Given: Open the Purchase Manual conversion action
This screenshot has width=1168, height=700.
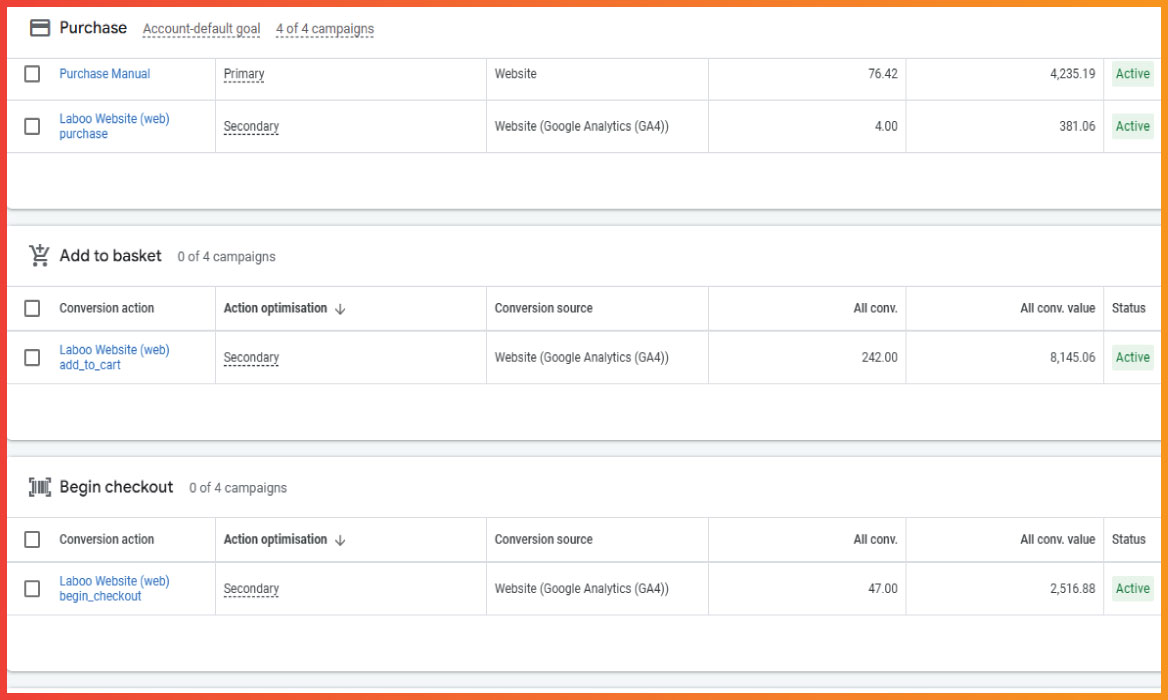Looking at the screenshot, I should coord(104,73).
